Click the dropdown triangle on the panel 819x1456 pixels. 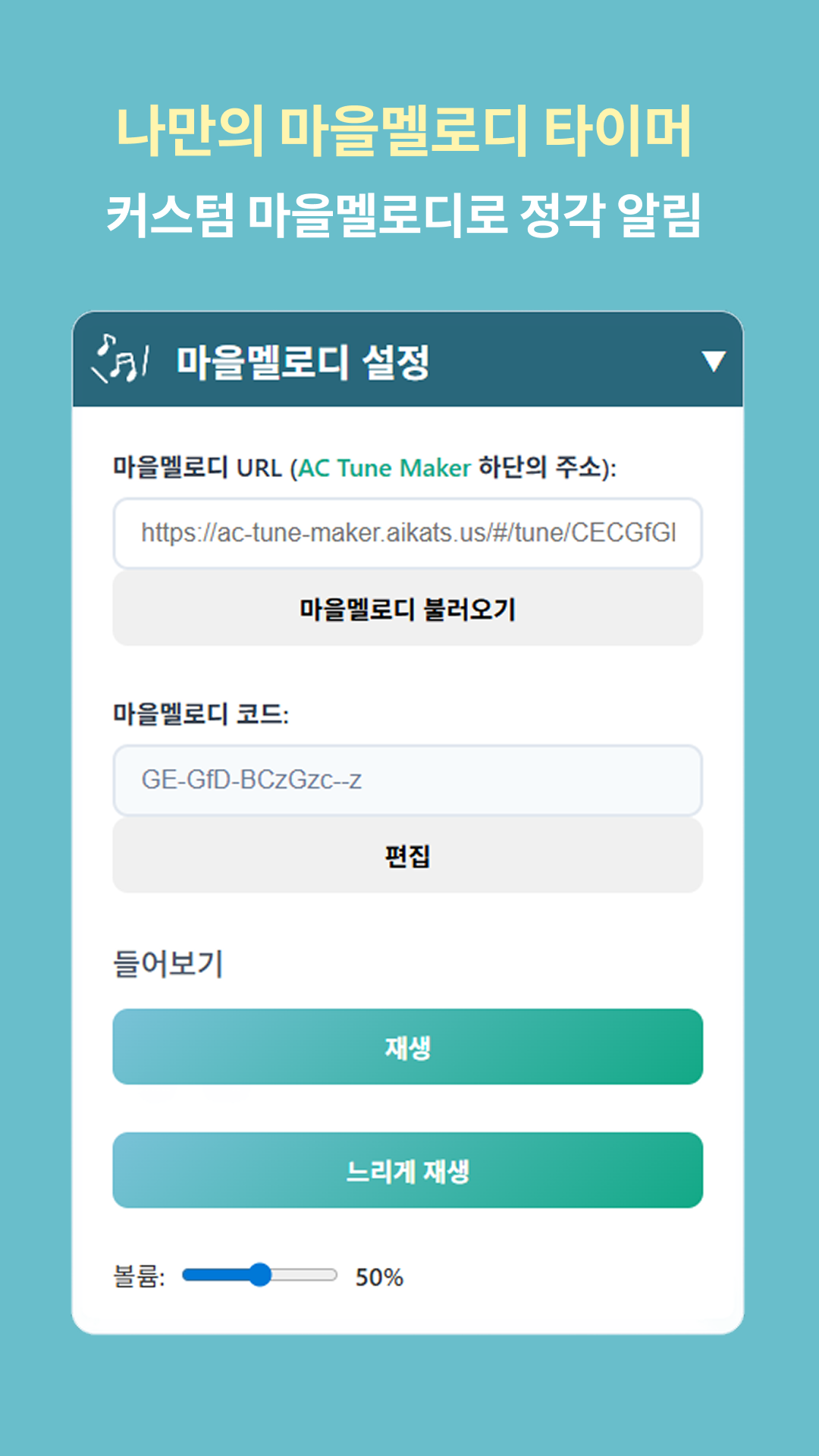point(714,362)
